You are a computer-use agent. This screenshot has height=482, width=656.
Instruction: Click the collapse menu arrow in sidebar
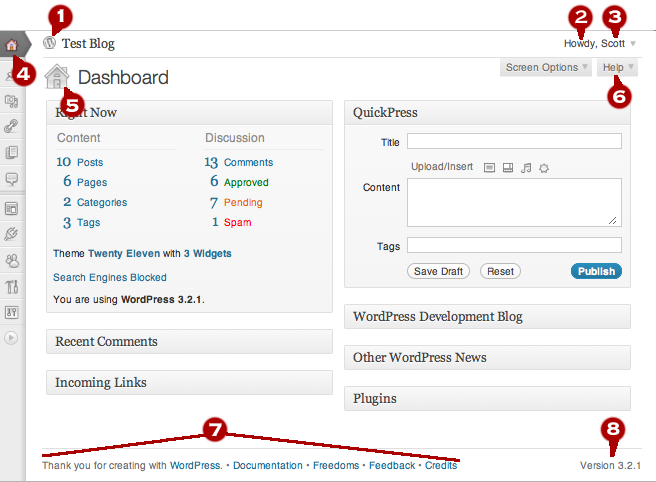(x=11, y=338)
